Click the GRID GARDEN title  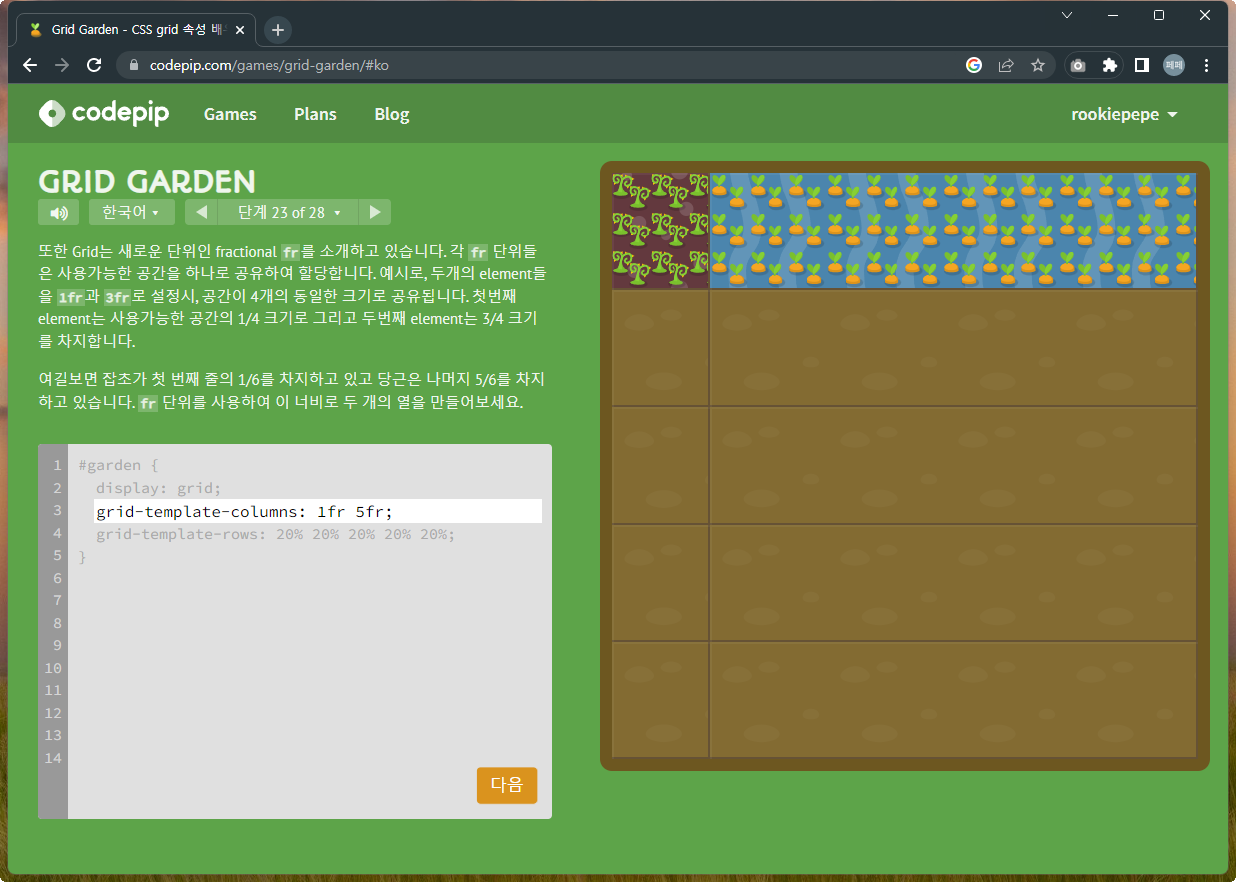tap(147, 181)
